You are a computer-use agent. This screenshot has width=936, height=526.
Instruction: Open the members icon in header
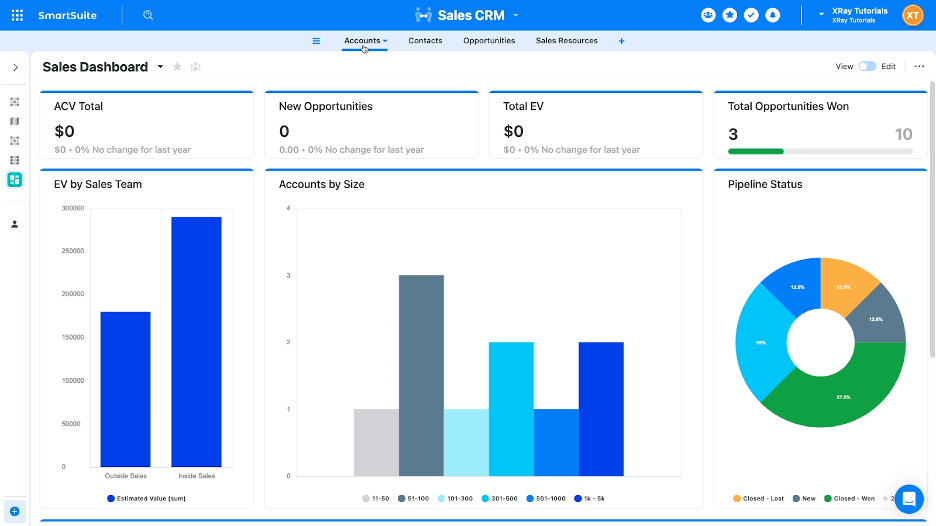pos(708,16)
